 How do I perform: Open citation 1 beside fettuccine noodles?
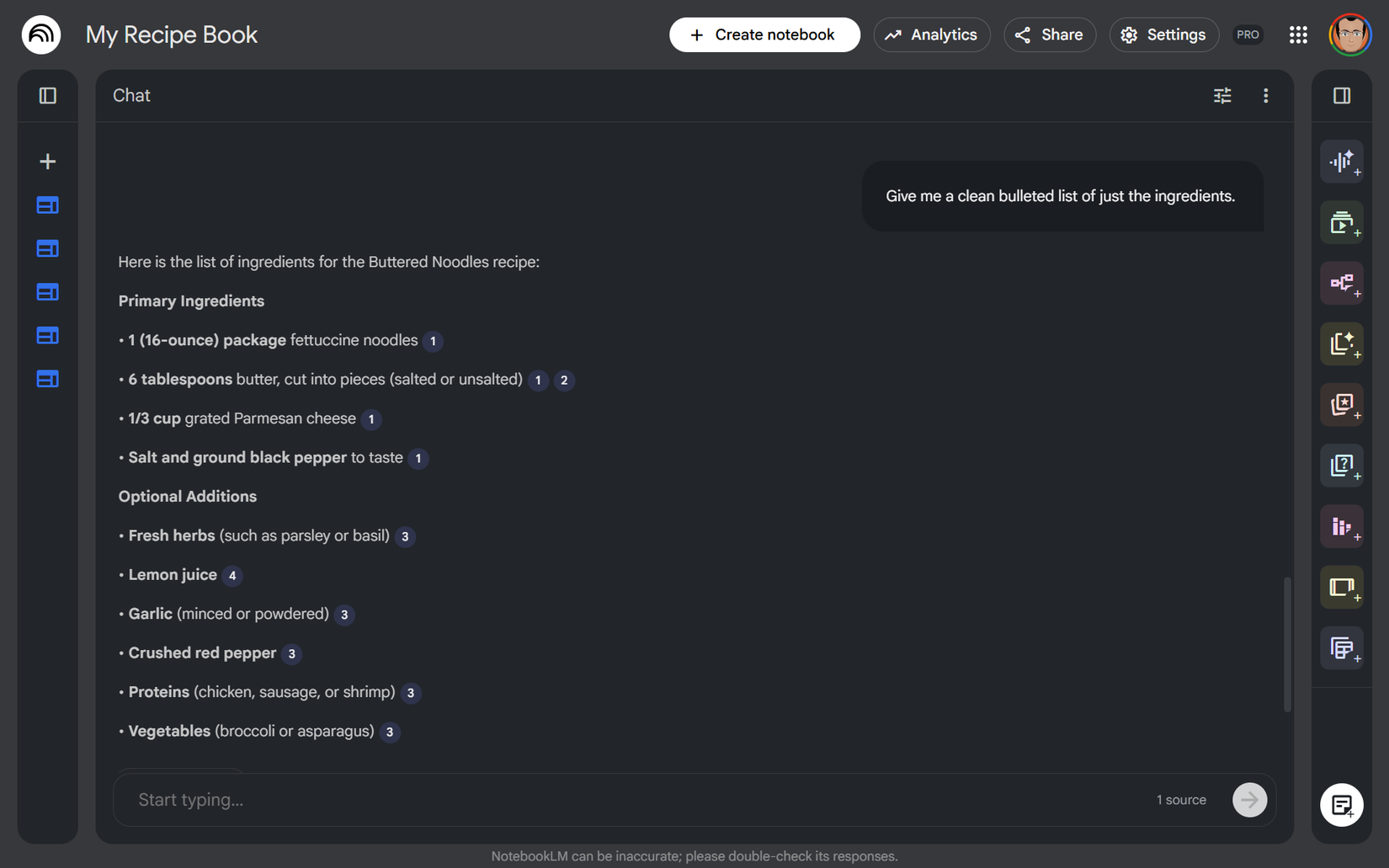[x=433, y=341]
